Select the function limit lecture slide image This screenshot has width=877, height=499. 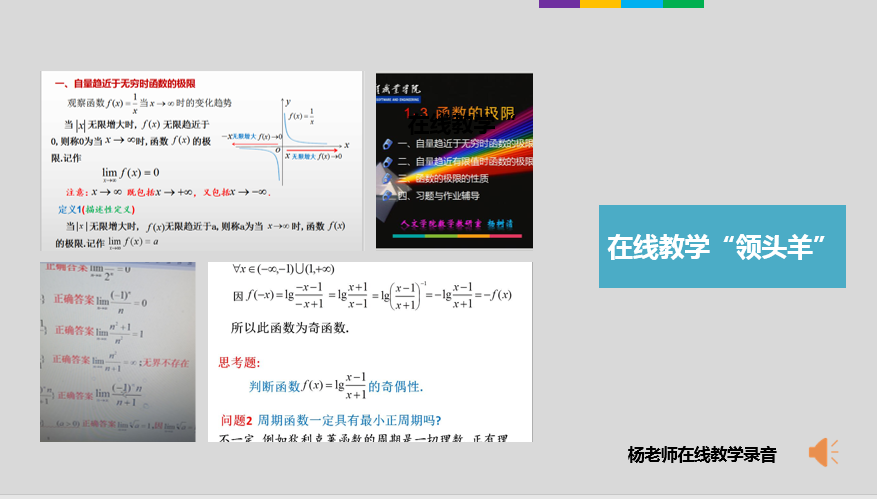[201, 160]
